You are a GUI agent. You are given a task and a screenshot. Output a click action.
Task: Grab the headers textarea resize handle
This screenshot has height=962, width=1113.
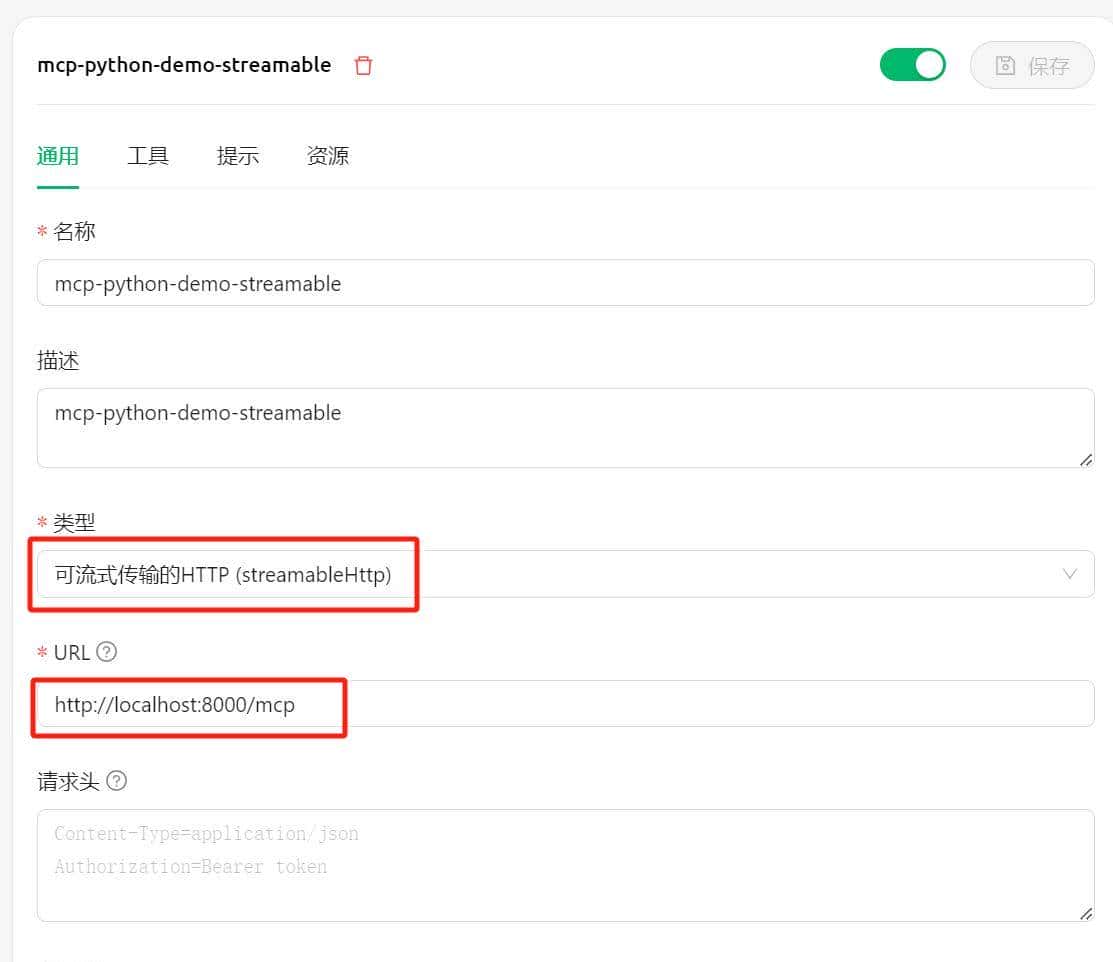pyautogui.click(x=1086, y=914)
